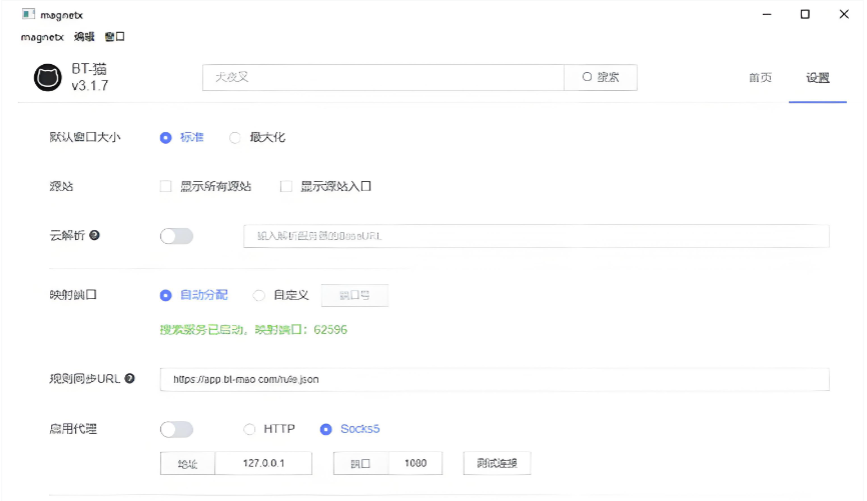
Task: Click the BT-猫 cat logo icon
Action: [x=48, y=77]
